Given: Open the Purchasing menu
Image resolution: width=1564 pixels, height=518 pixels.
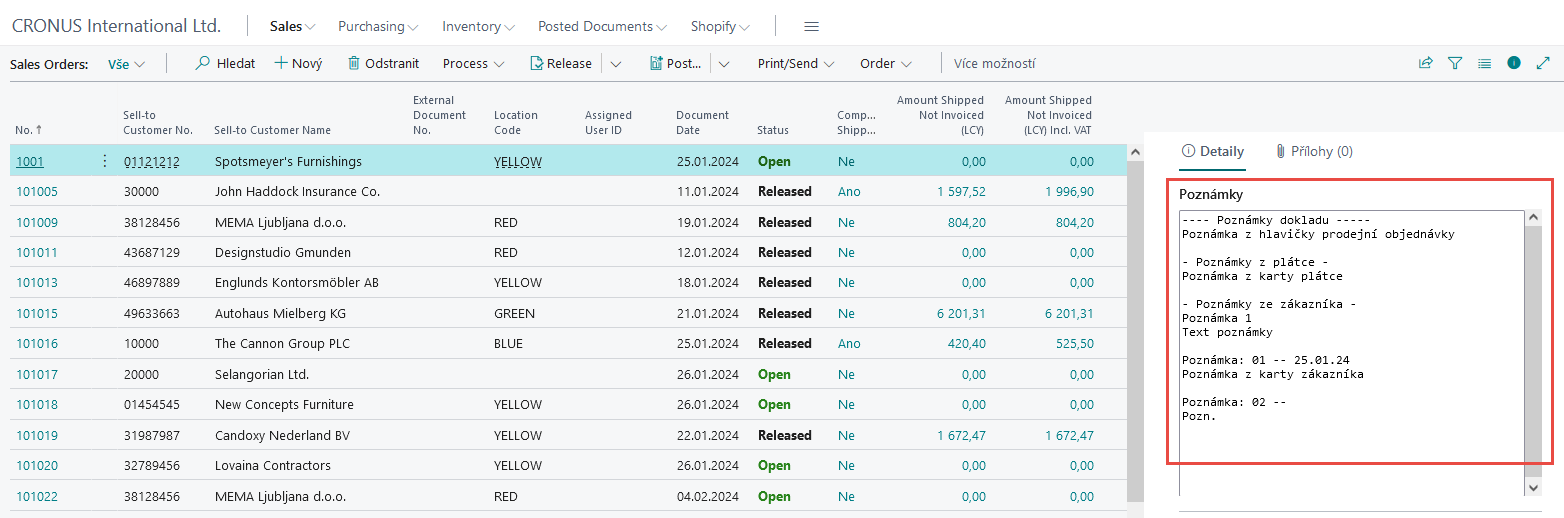Looking at the screenshot, I should tap(377, 26).
